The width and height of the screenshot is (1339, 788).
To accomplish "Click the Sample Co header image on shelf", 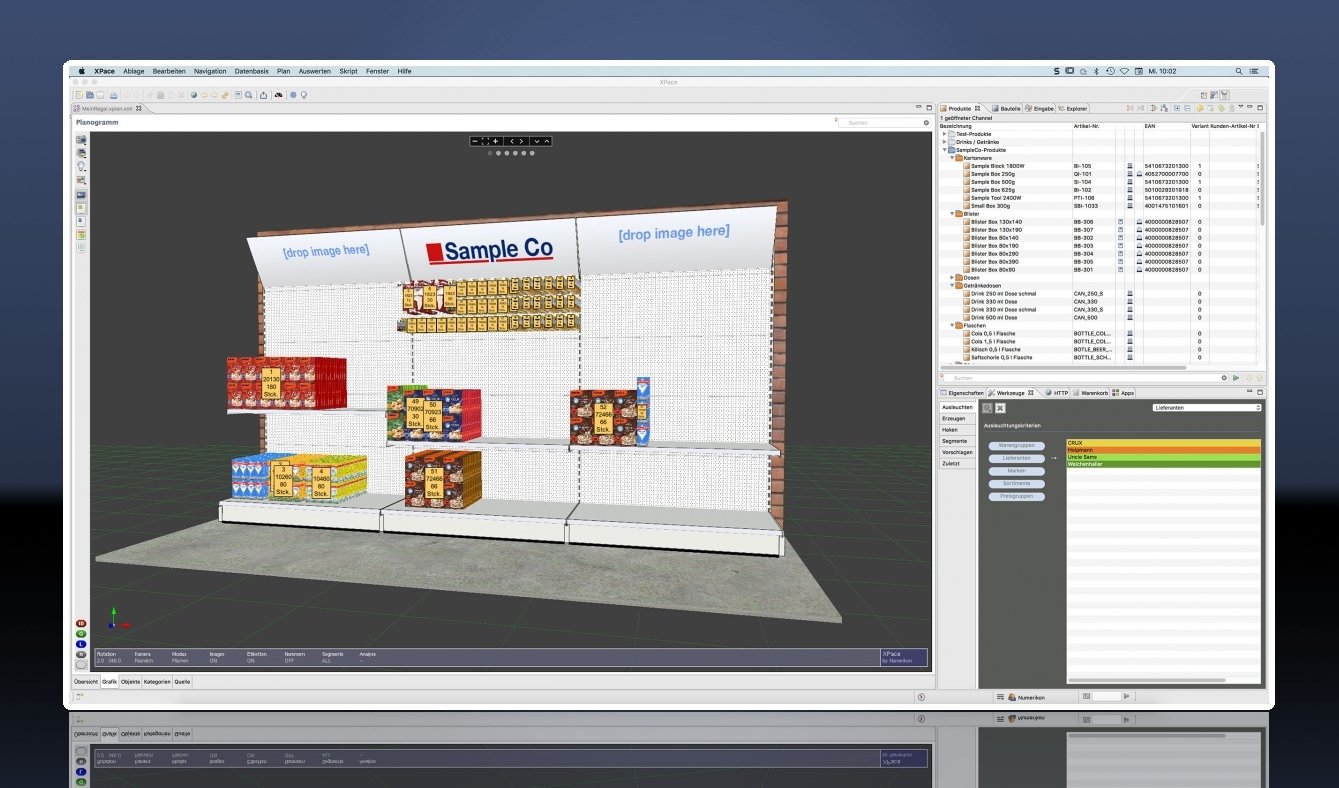I will tap(490, 250).
